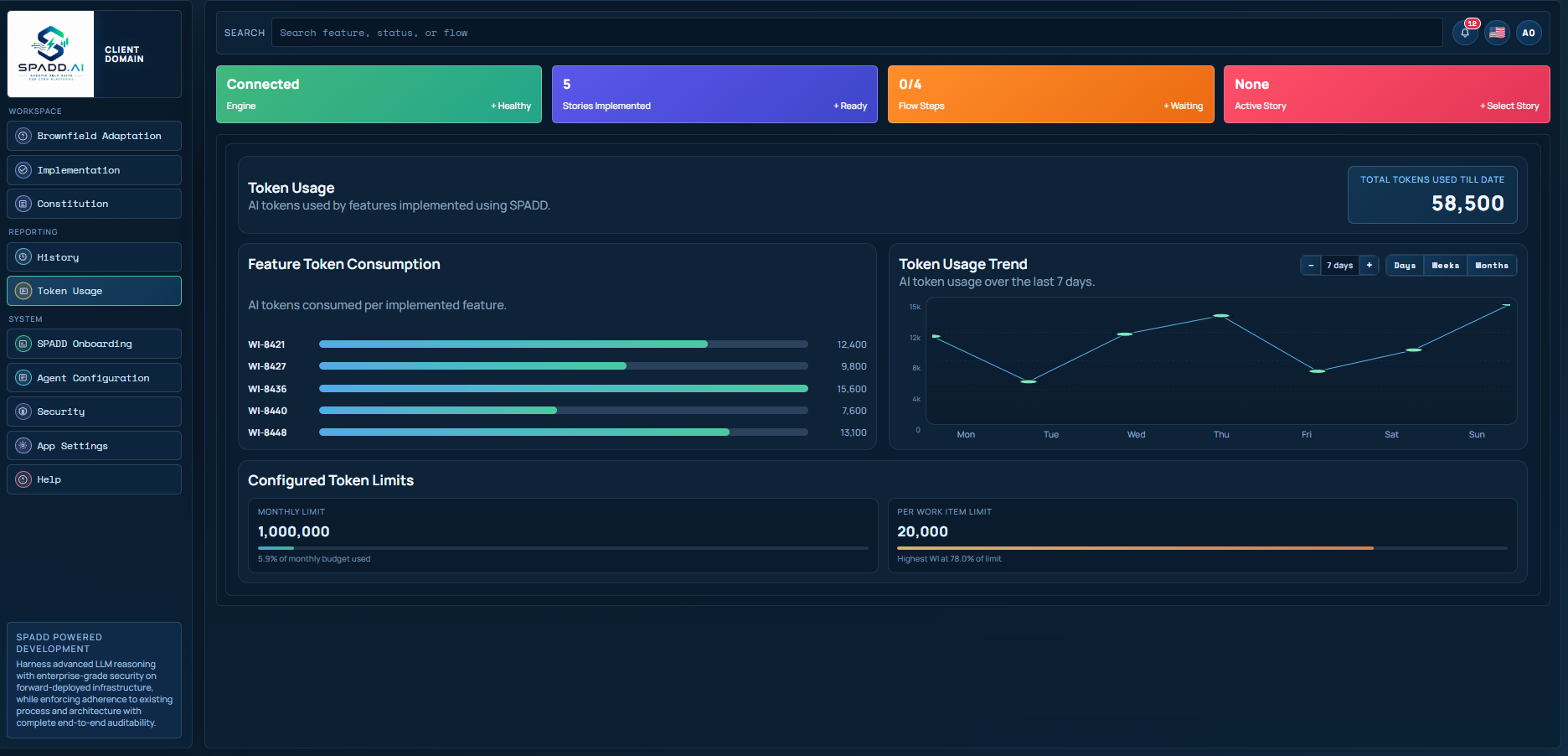
Task: Select Token Usage in sidebar
Action: (x=94, y=291)
